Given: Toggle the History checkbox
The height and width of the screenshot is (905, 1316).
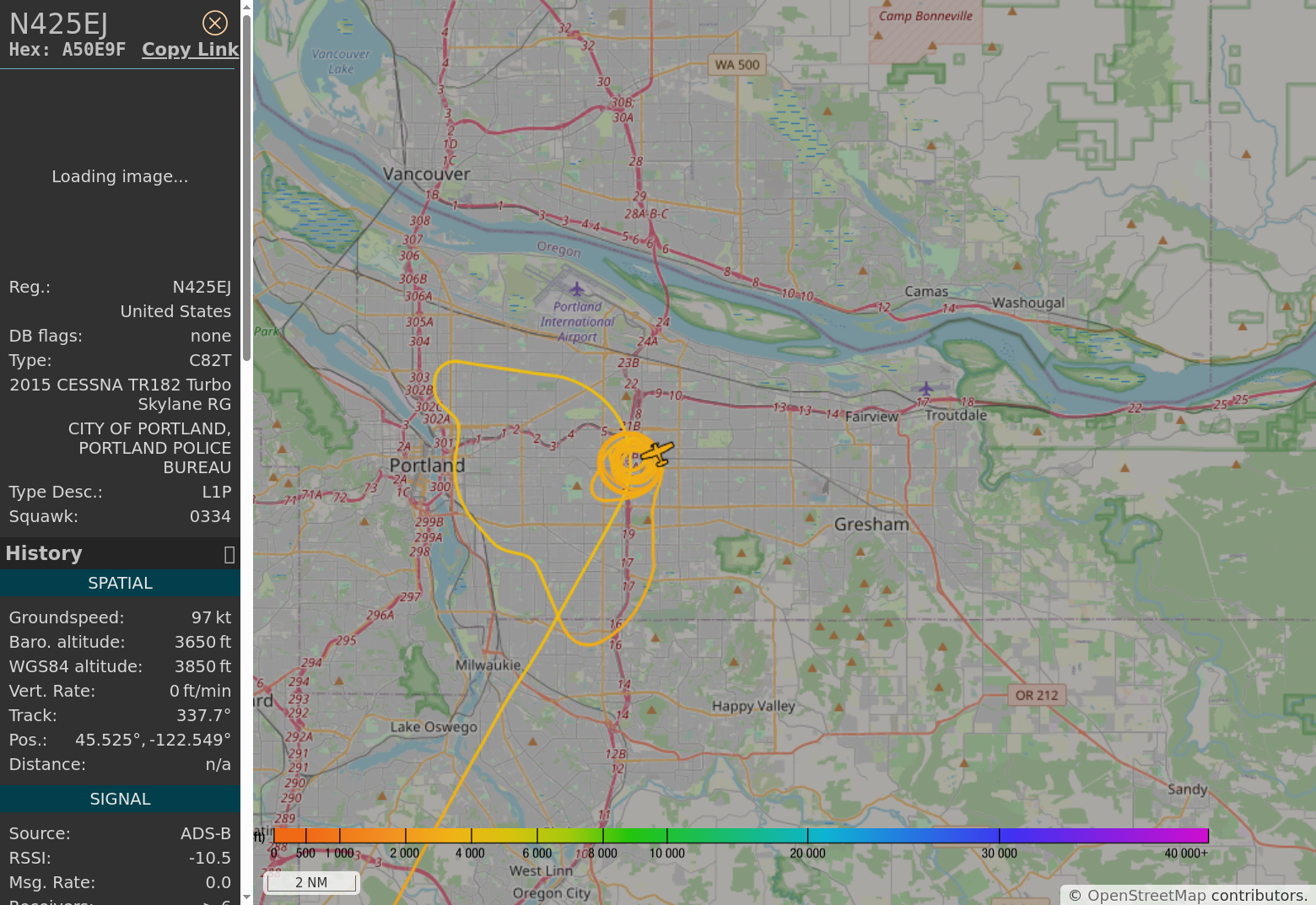Looking at the screenshot, I should (x=229, y=554).
